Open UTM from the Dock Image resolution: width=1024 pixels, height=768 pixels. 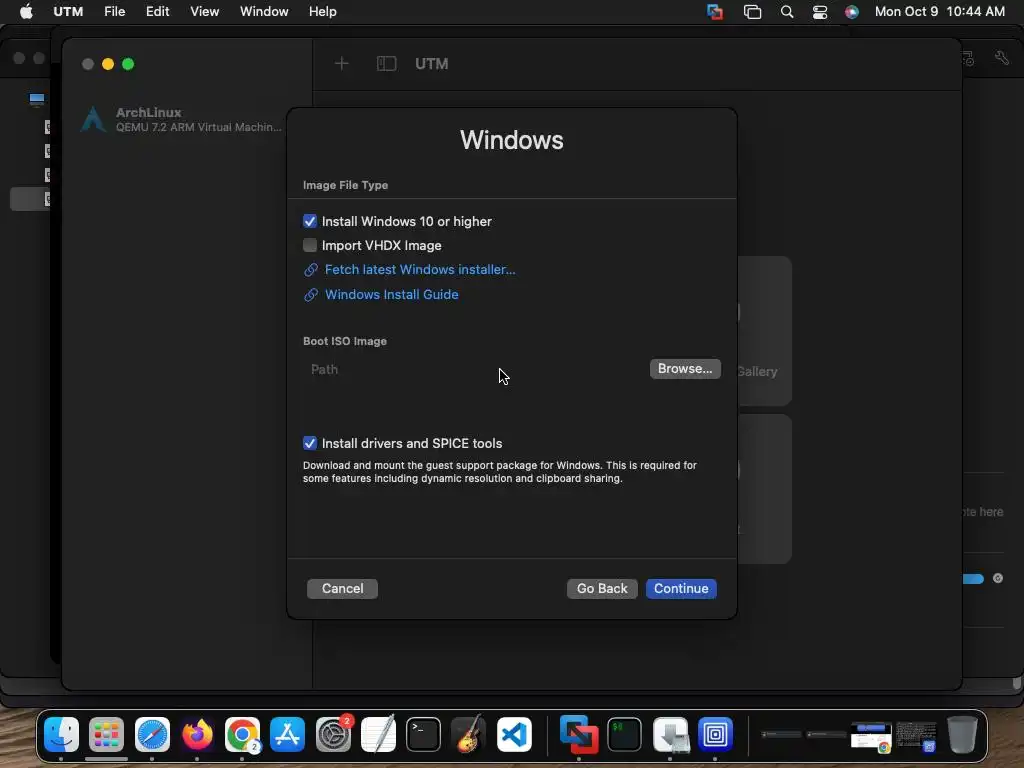715,734
